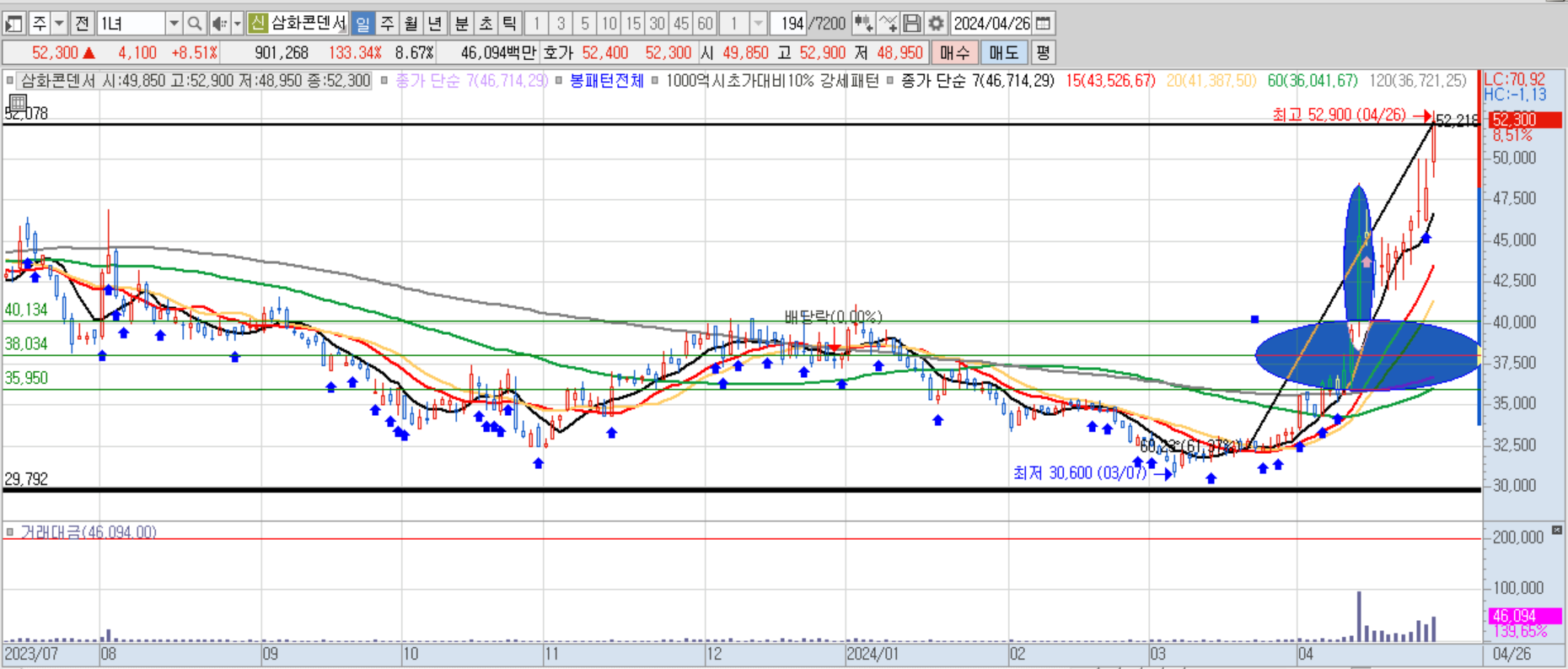The width and height of the screenshot is (1568, 669).
Task: Choose the 5 interval button
Action: tap(585, 24)
